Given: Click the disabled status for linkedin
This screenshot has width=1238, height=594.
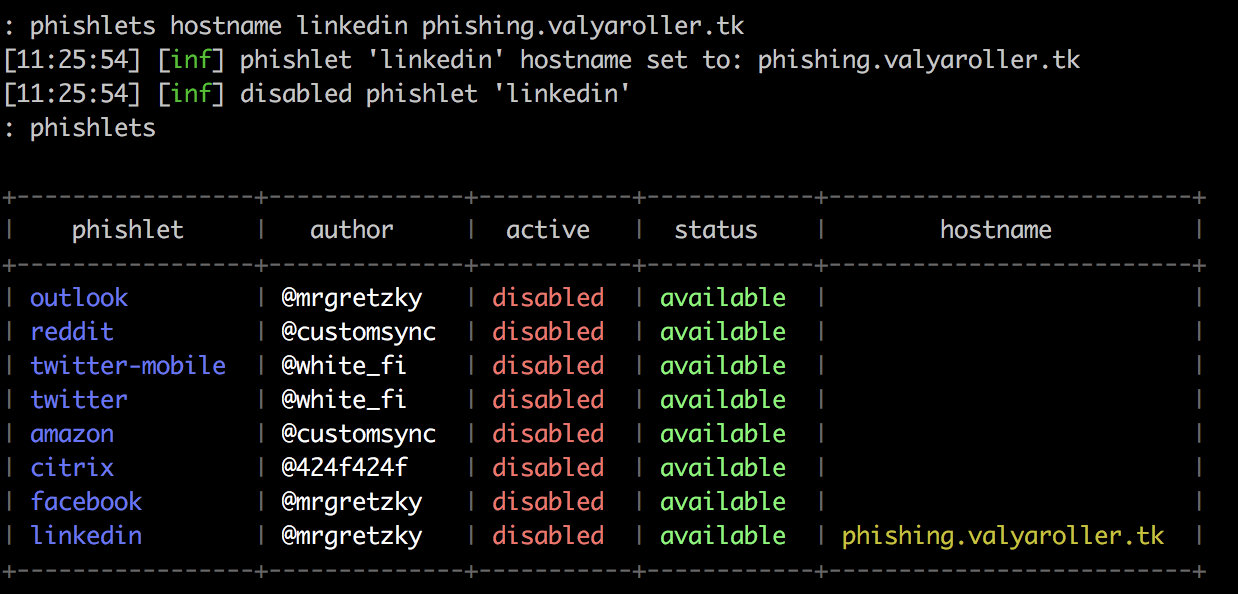Looking at the screenshot, I should tap(548, 536).
